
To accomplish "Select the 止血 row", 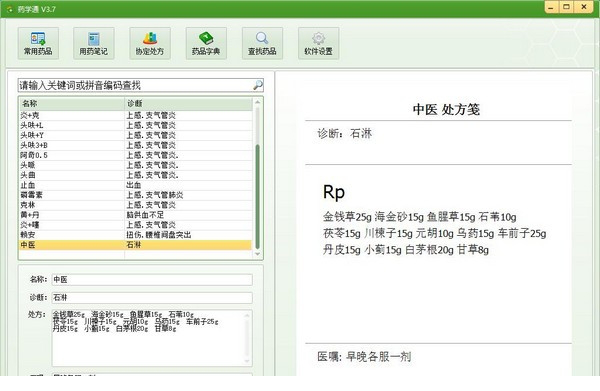I will (x=135, y=185).
